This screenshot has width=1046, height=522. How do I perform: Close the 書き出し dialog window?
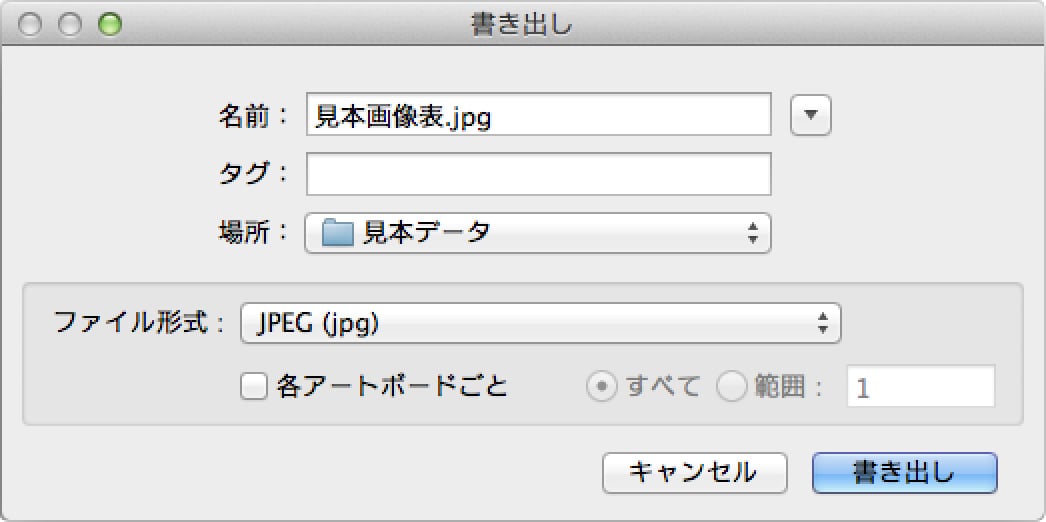tap(31, 25)
